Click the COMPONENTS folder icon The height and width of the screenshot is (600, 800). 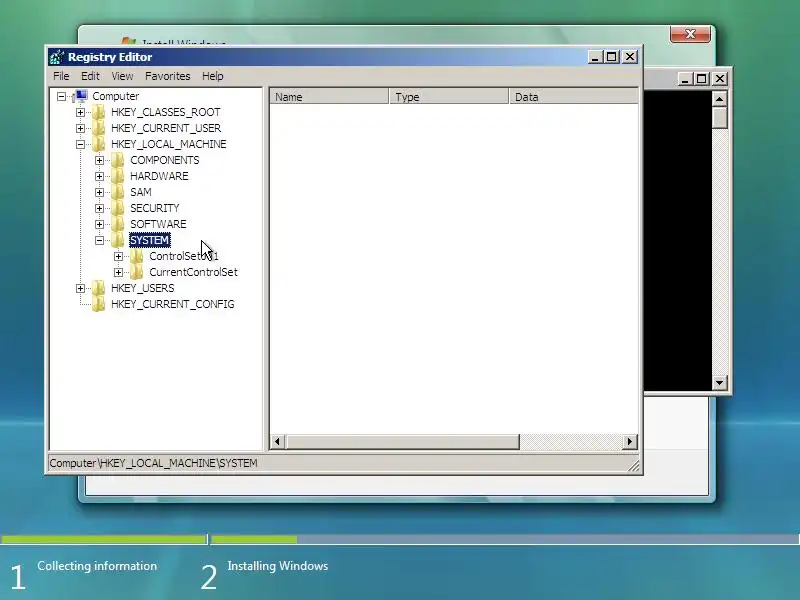pos(118,160)
